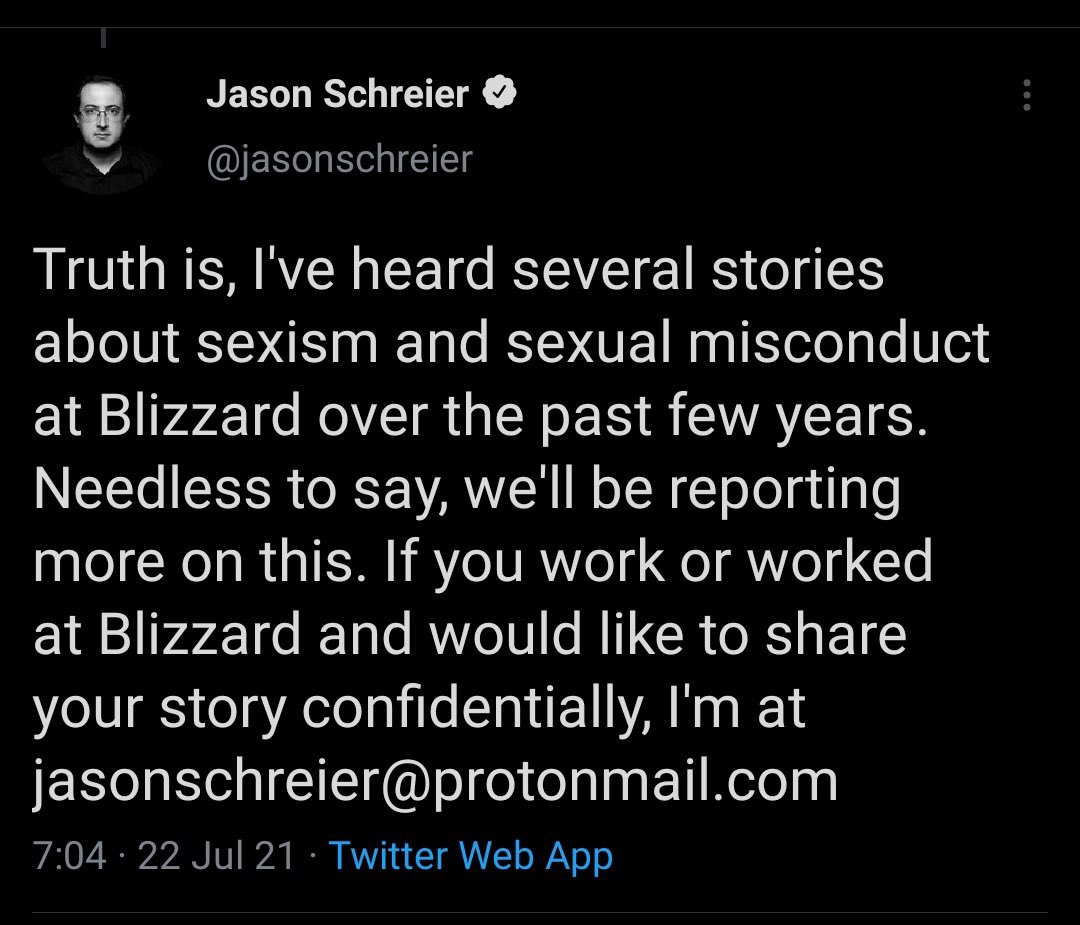Click the thread connector line above the avatar
1080x925 pixels.
(103, 38)
